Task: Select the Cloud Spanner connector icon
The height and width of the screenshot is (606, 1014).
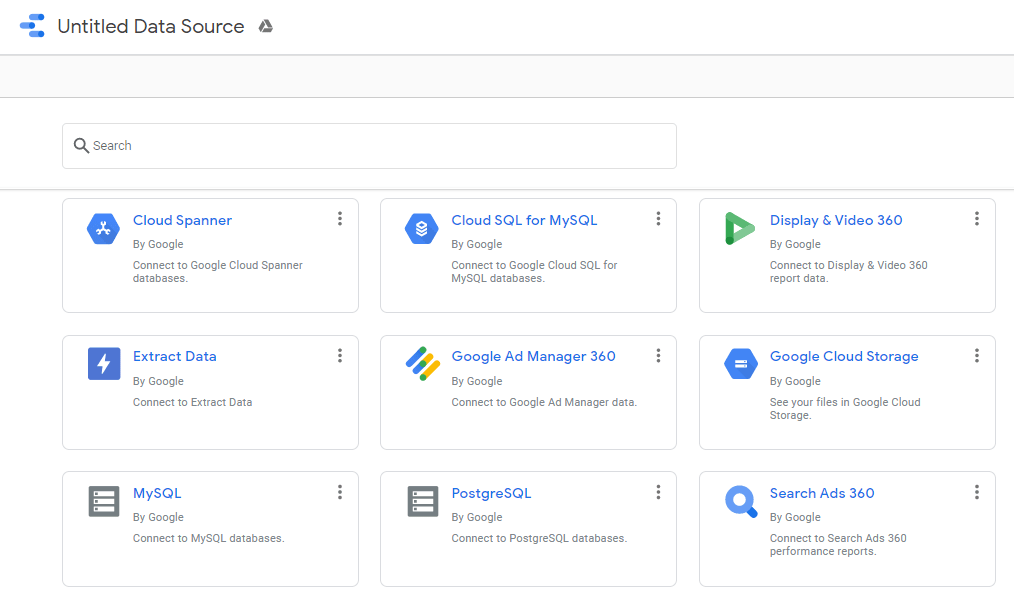Action: tap(104, 228)
